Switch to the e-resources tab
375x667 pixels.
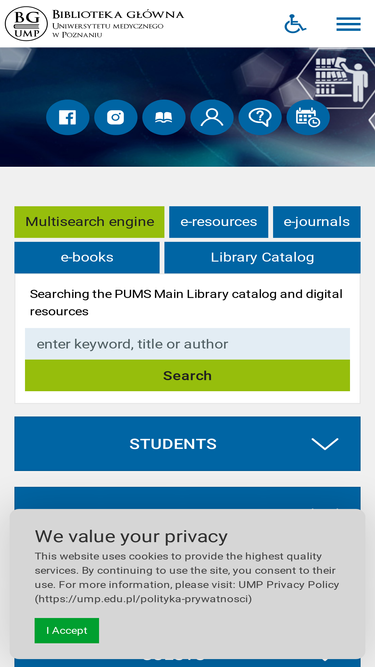click(219, 222)
